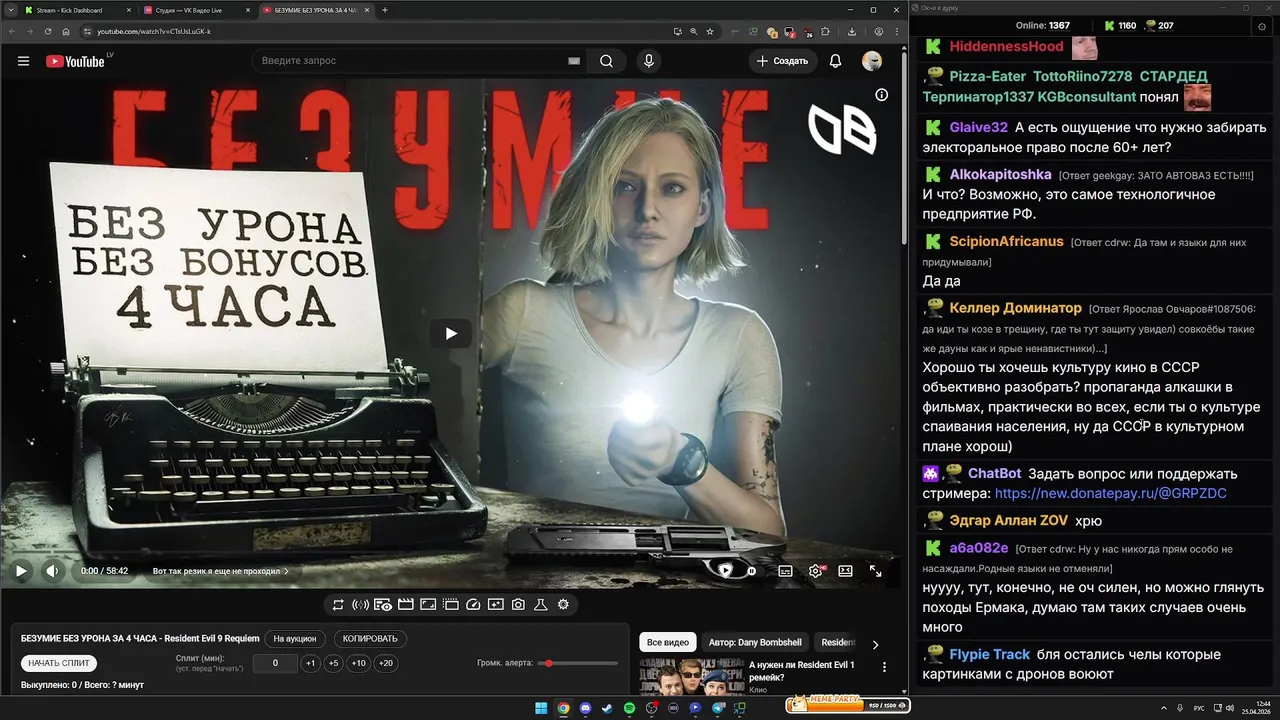
Task: Show hidden system tray icons
Action: click(x=1164, y=708)
